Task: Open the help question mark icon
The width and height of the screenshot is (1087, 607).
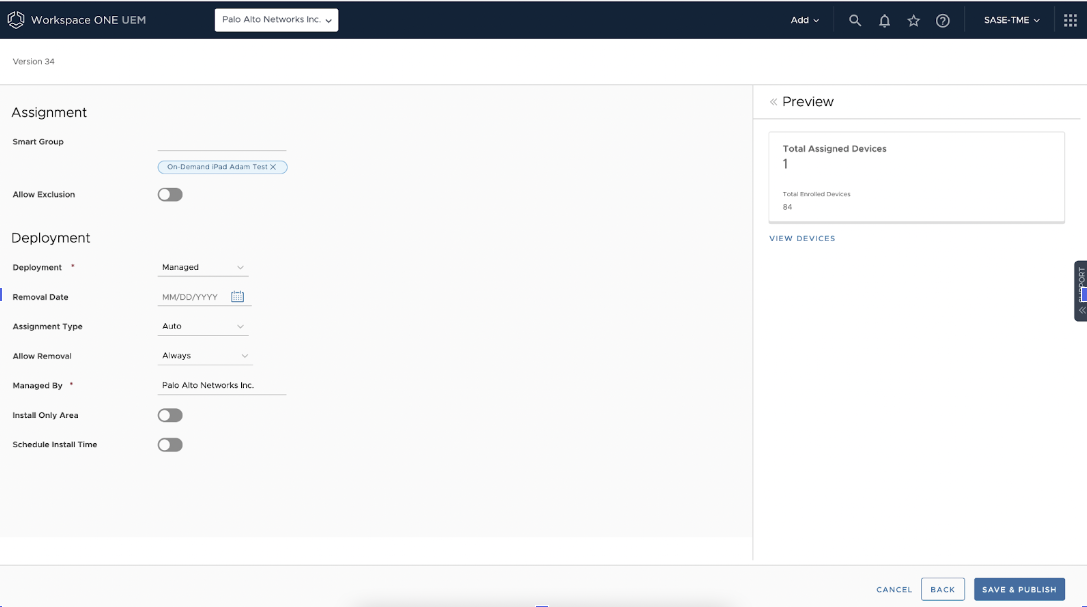Action: point(942,19)
